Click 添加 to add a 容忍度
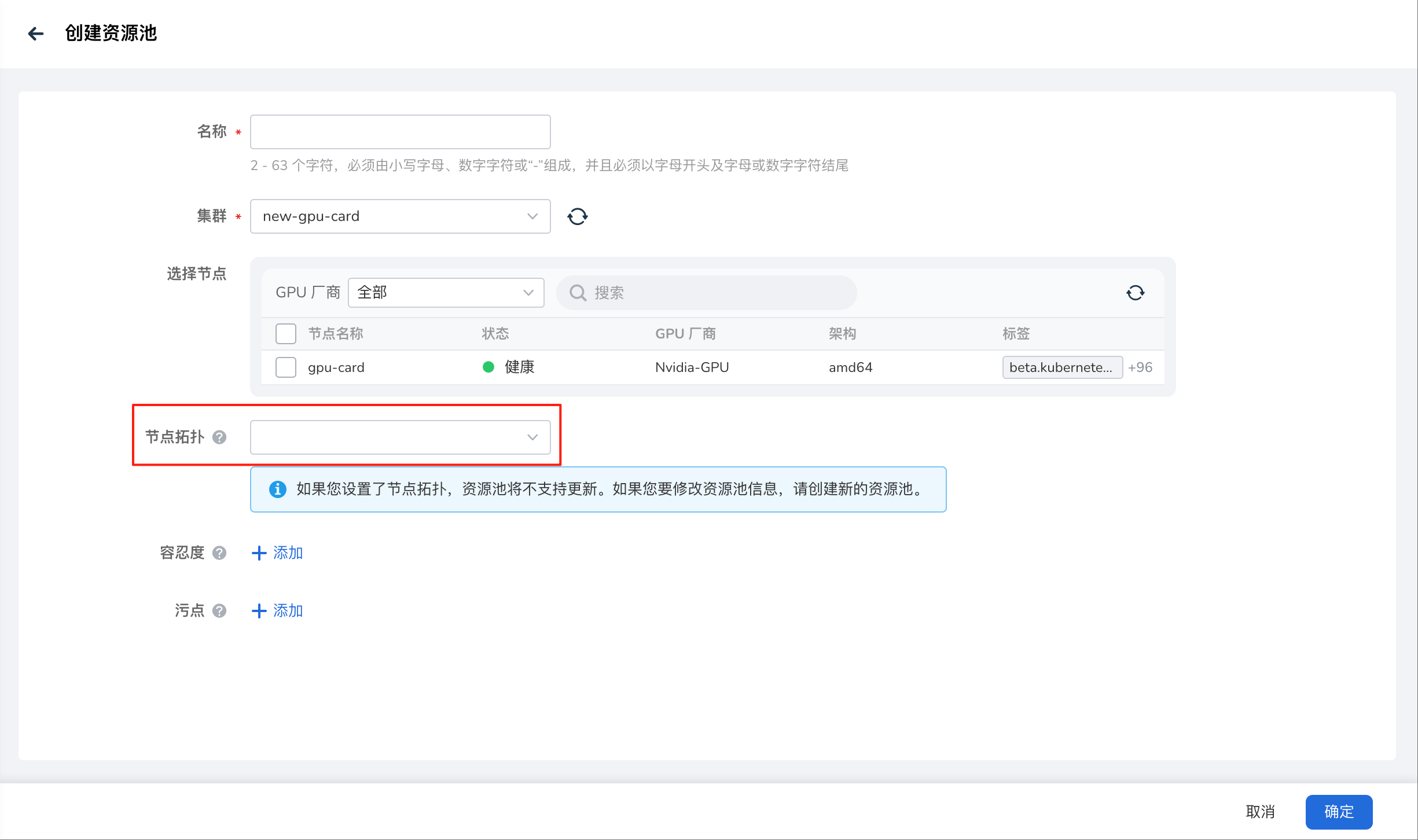Viewport: 1418px width, 840px height. pyautogui.click(x=278, y=553)
